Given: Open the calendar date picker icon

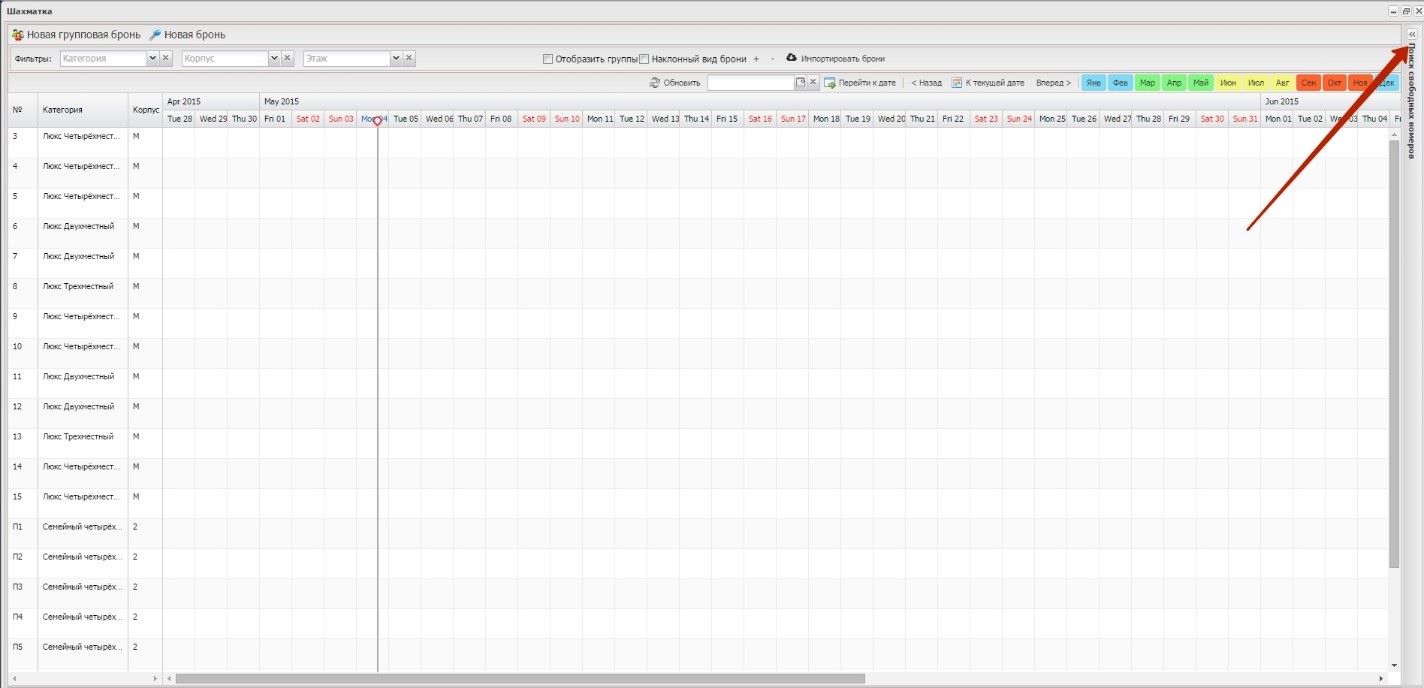Looking at the screenshot, I should click(x=800, y=83).
